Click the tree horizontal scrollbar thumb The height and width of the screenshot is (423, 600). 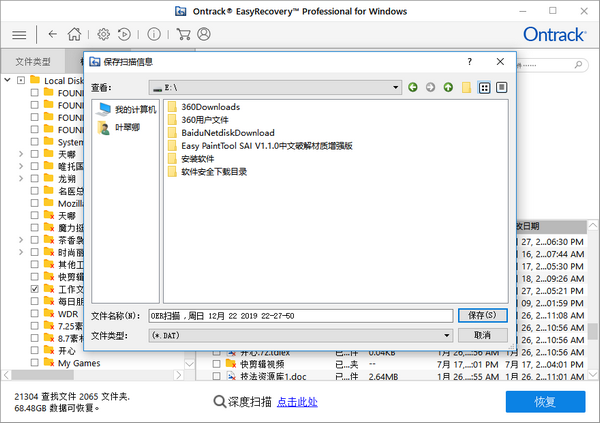coord(42,375)
